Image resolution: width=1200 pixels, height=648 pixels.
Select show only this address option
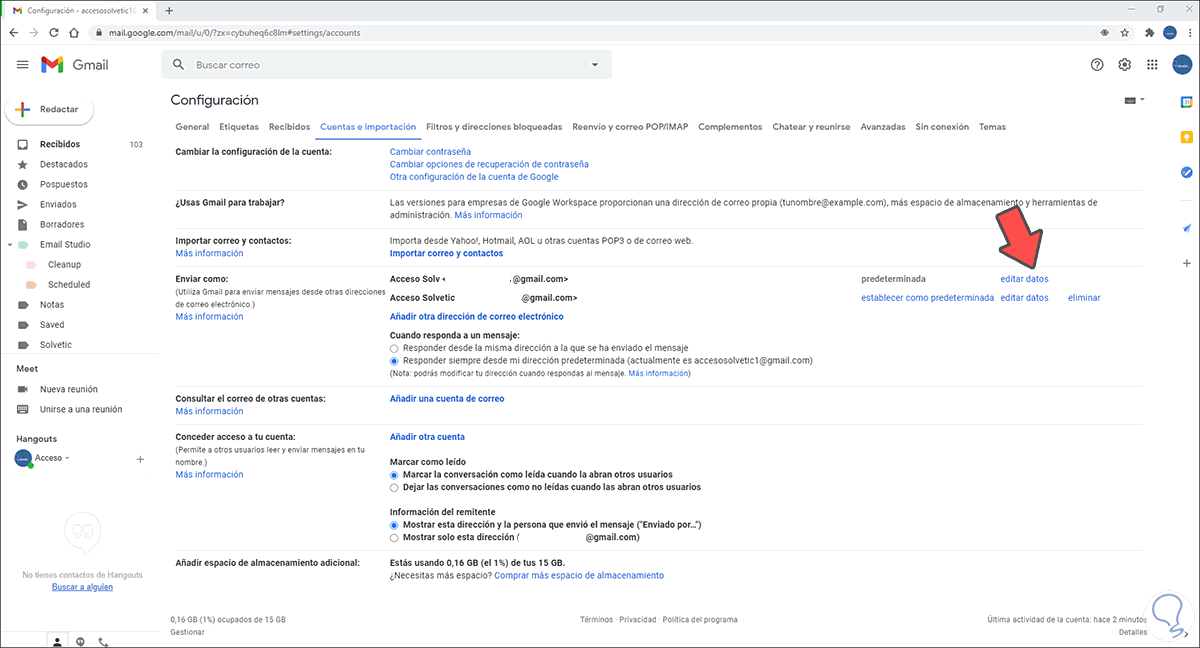pos(394,537)
